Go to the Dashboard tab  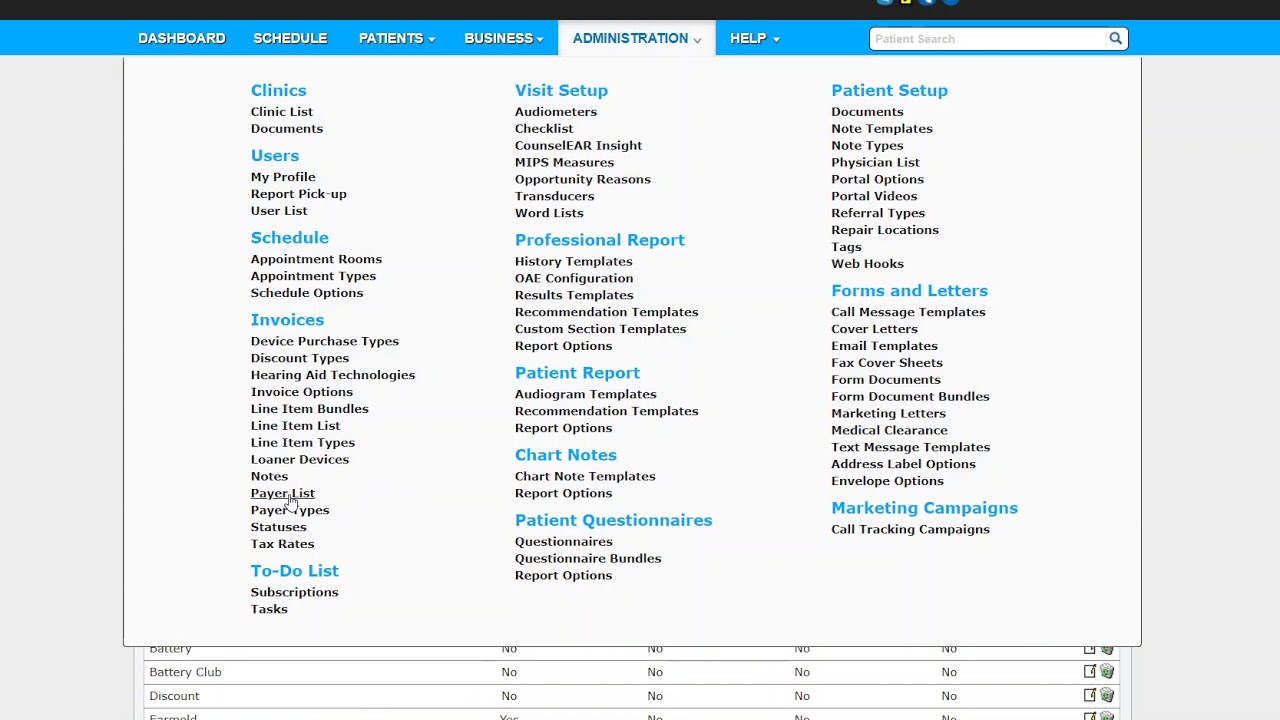182,38
